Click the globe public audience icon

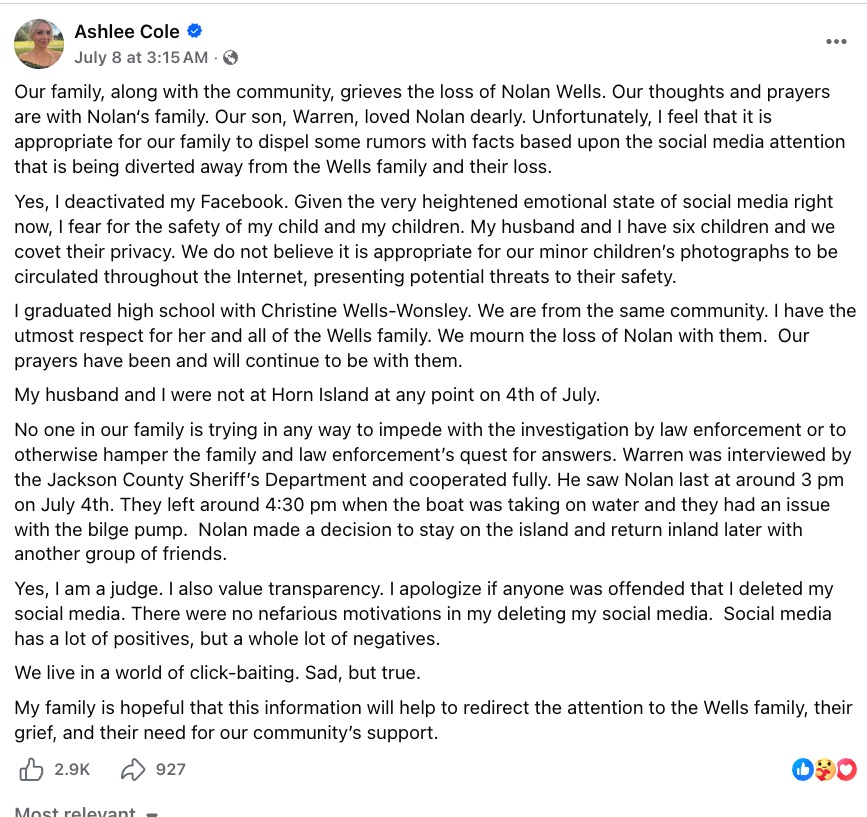231,57
